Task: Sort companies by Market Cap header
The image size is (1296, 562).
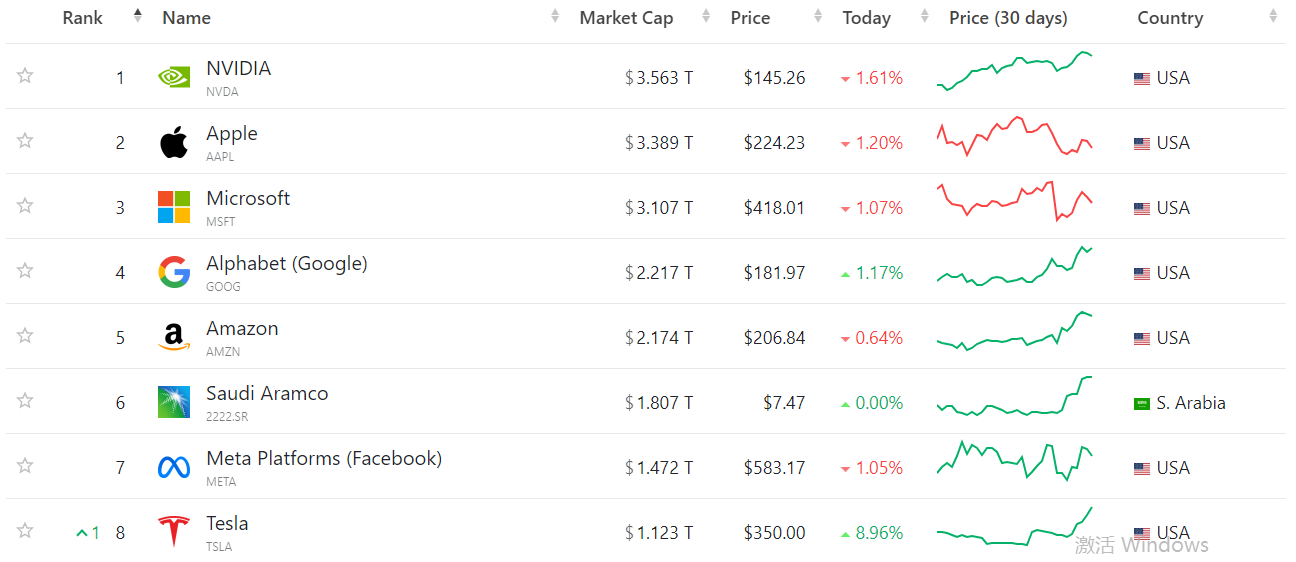Action: pyautogui.click(x=626, y=18)
